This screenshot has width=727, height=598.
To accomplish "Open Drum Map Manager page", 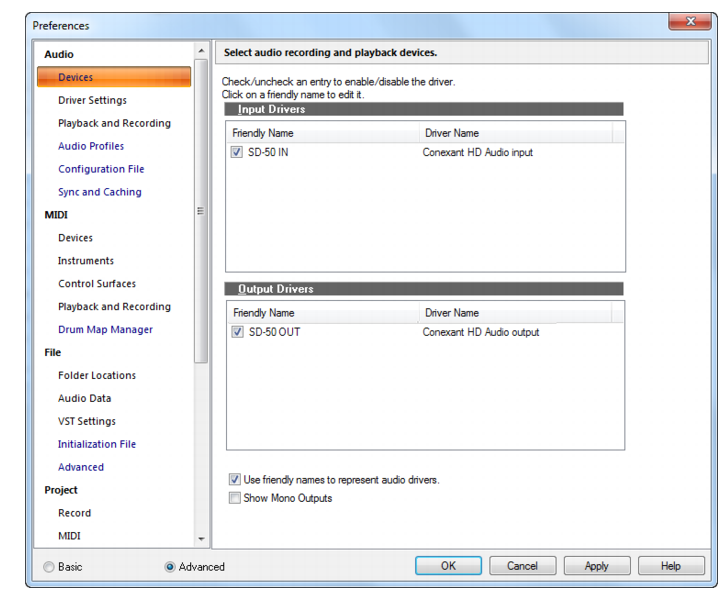I will (105, 330).
